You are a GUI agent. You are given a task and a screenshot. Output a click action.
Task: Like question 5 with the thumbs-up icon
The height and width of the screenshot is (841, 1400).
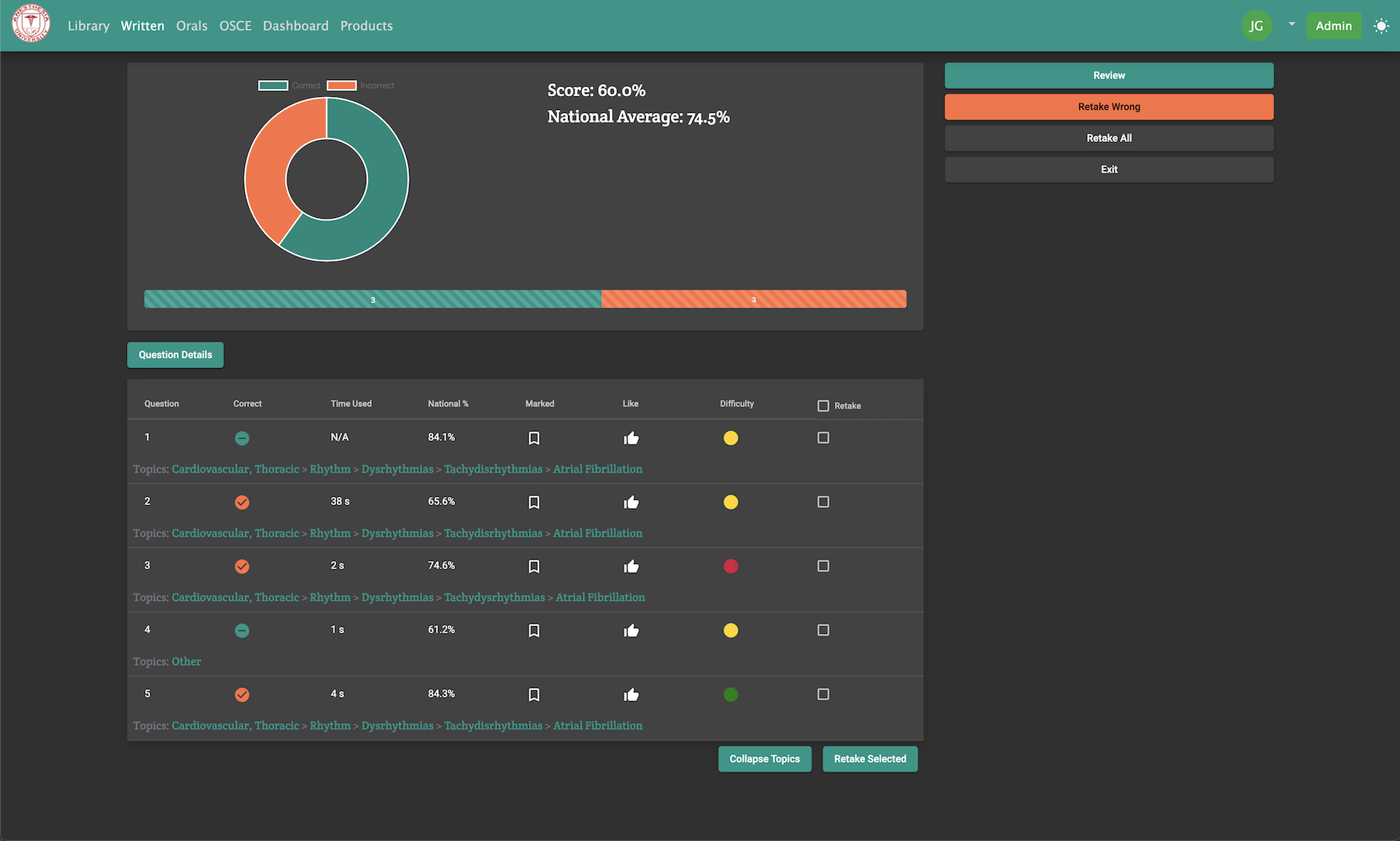(x=631, y=695)
